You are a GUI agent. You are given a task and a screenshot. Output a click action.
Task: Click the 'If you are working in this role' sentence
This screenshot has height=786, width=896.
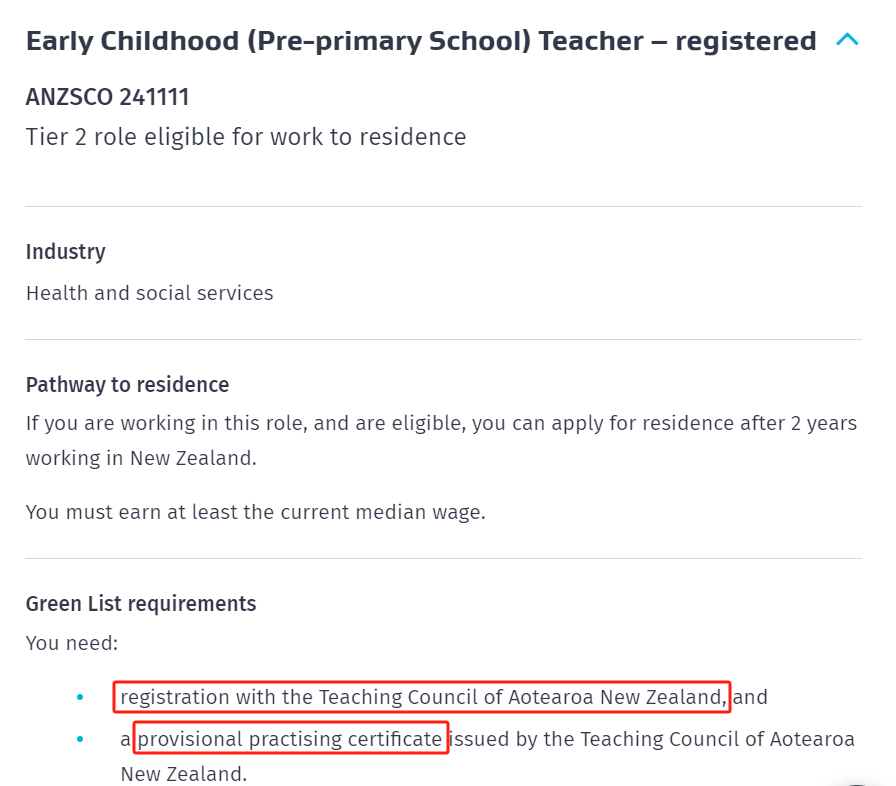point(441,423)
